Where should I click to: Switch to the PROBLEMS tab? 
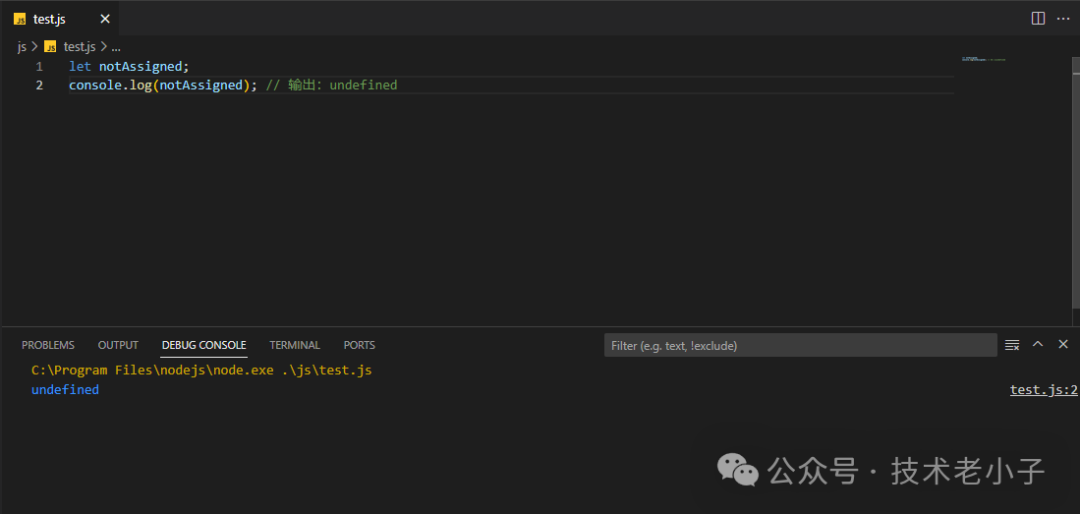pyautogui.click(x=48, y=345)
